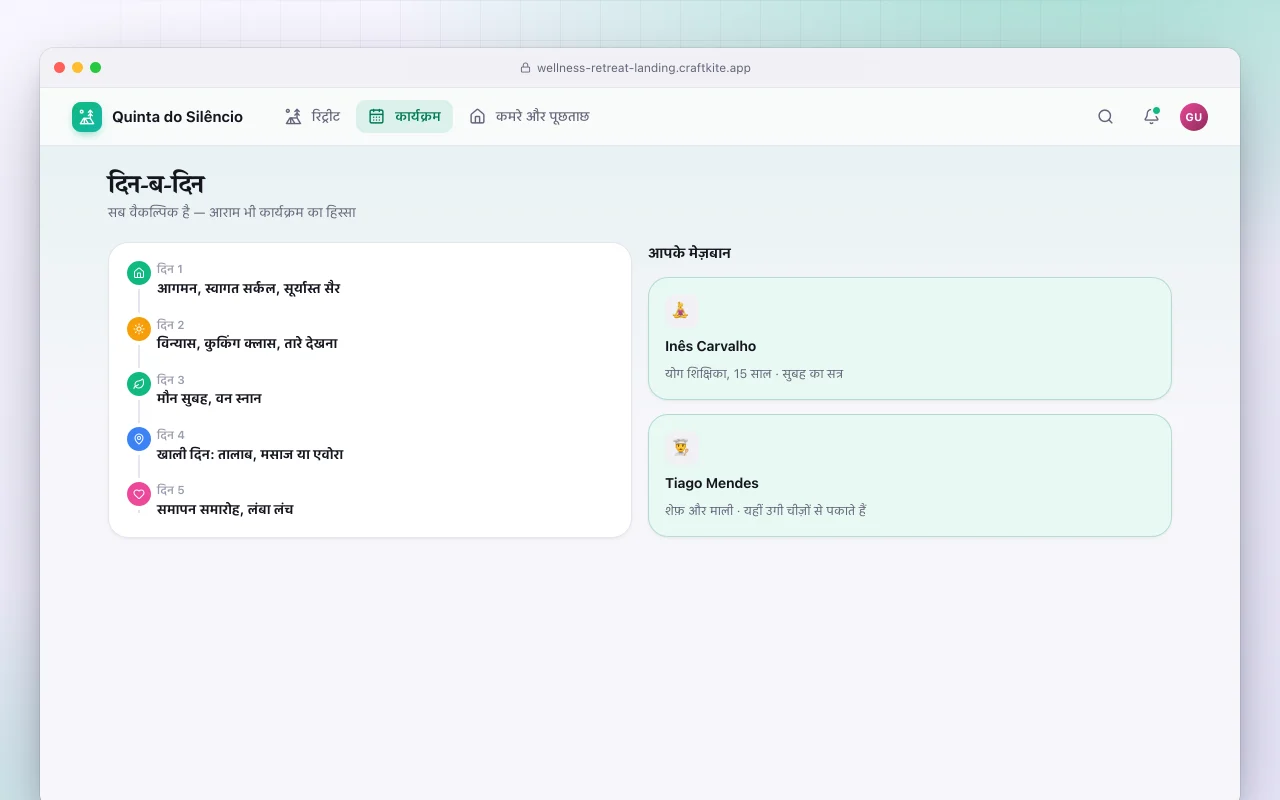The height and width of the screenshot is (800, 1280).
Task: Click the leaf icon for दिन 3
Action: click(139, 383)
